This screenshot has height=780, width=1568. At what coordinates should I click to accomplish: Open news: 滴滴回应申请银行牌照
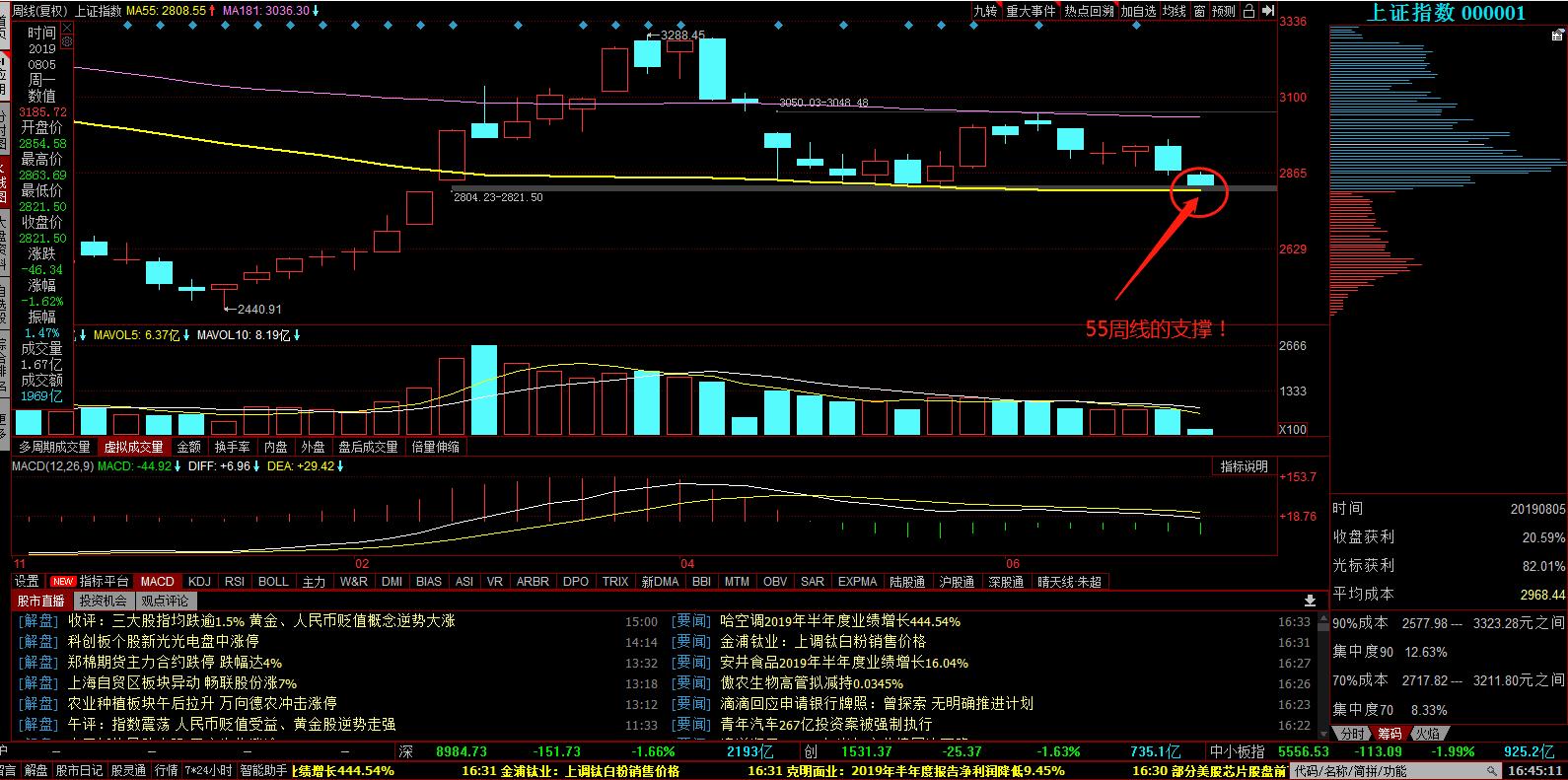[877, 703]
